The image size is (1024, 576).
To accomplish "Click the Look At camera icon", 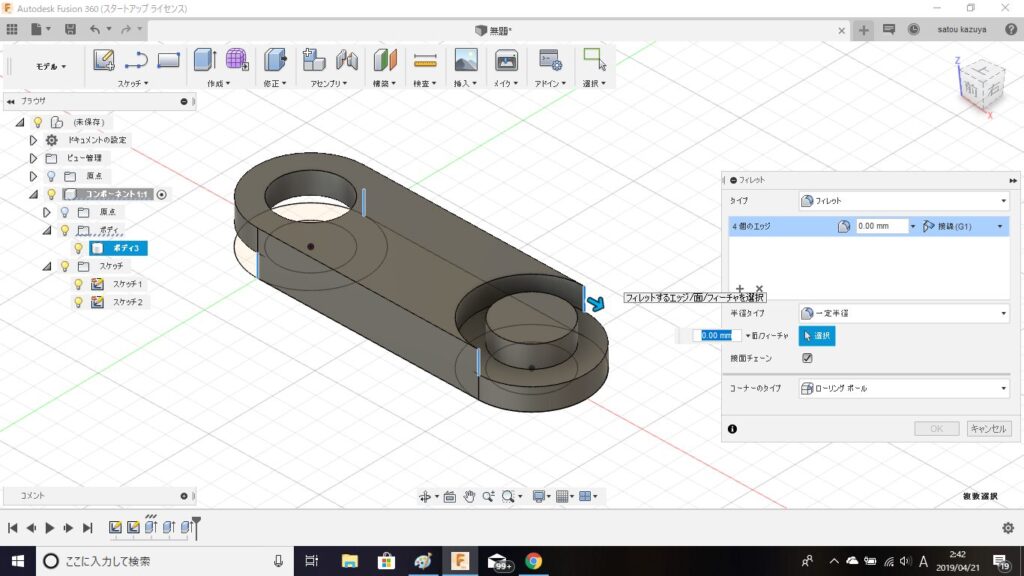I will [x=449, y=497].
